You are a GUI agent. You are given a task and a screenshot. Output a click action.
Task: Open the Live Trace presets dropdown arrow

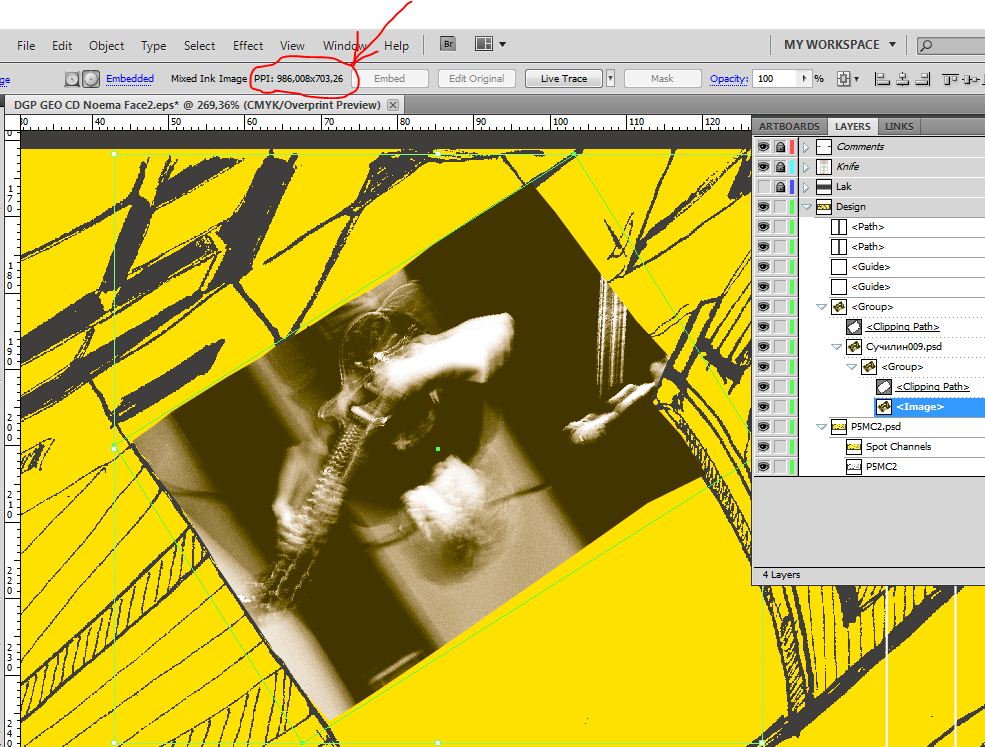pos(610,79)
